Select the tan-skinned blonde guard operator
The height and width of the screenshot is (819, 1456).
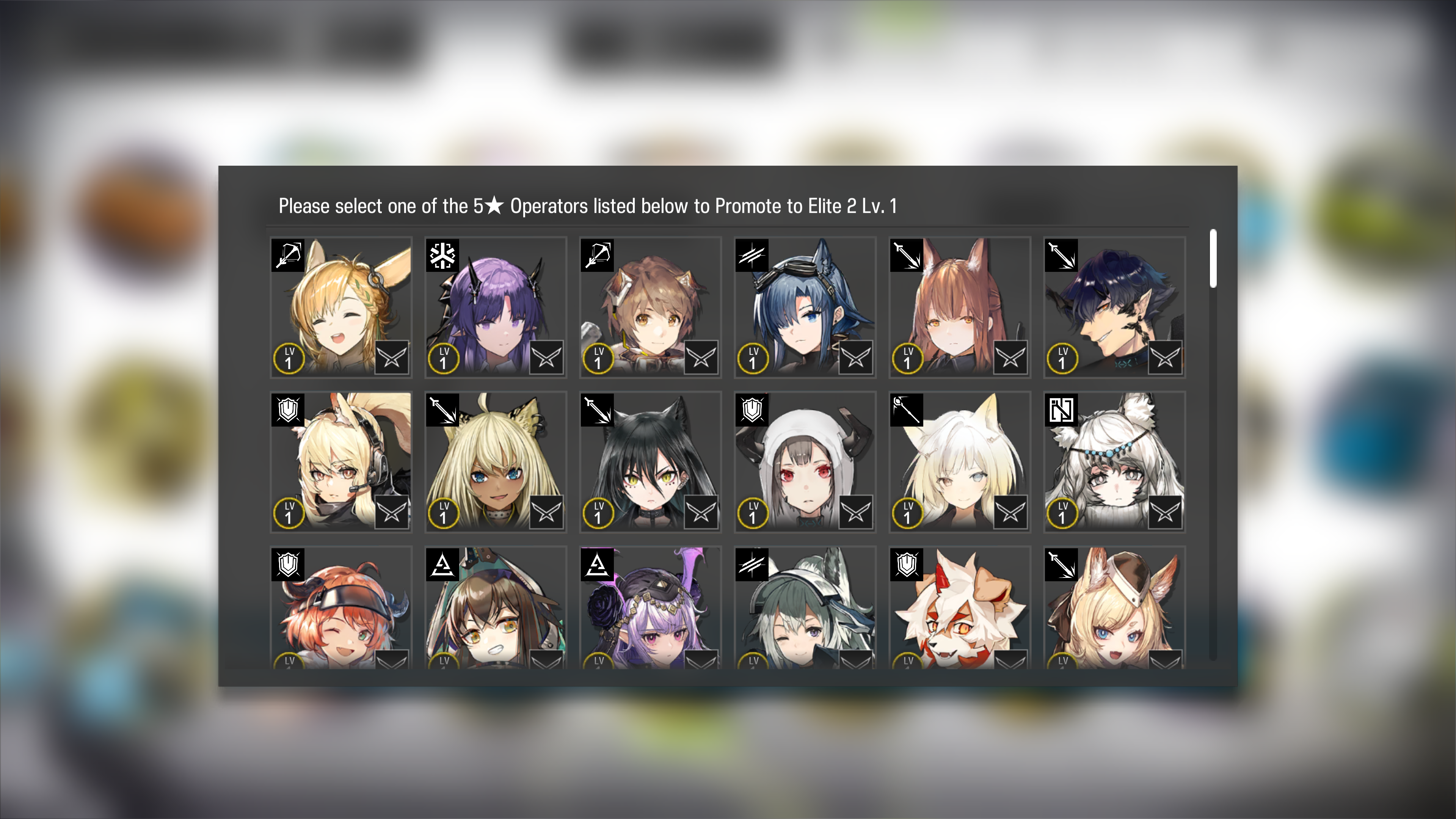(x=496, y=462)
